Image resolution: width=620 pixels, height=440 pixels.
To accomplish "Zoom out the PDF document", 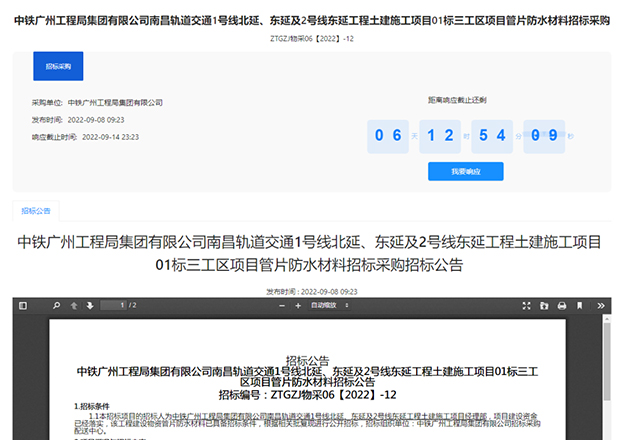I will 282,306.
